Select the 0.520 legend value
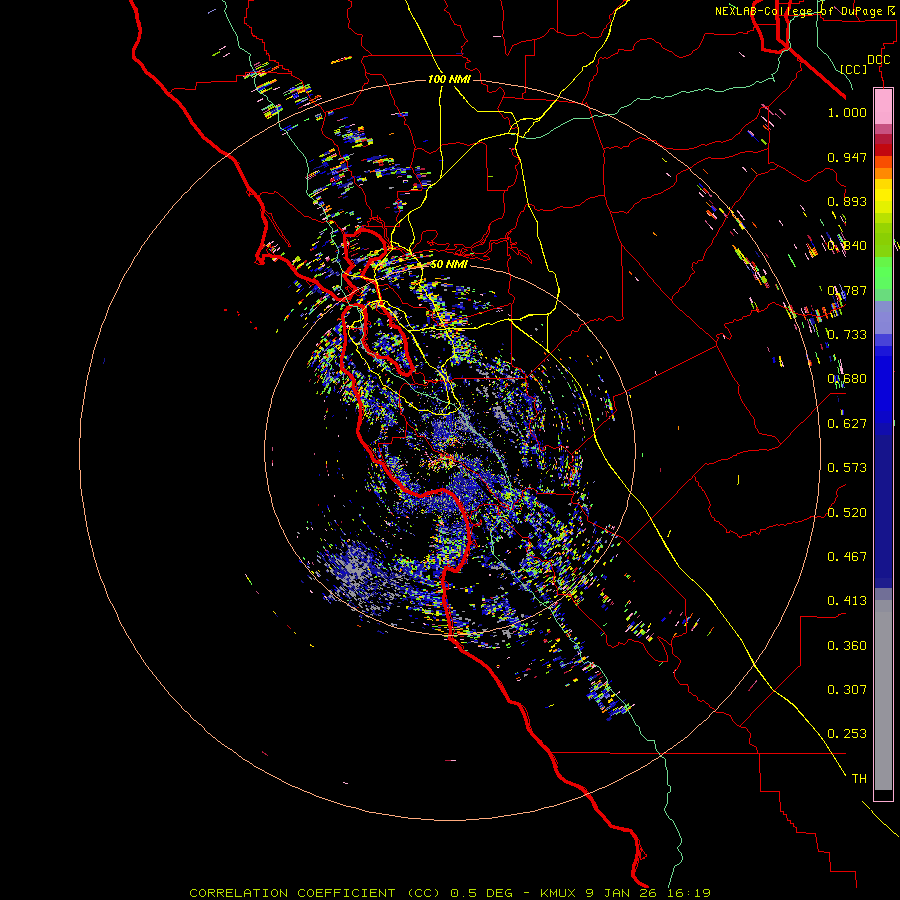 pos(847,512)
